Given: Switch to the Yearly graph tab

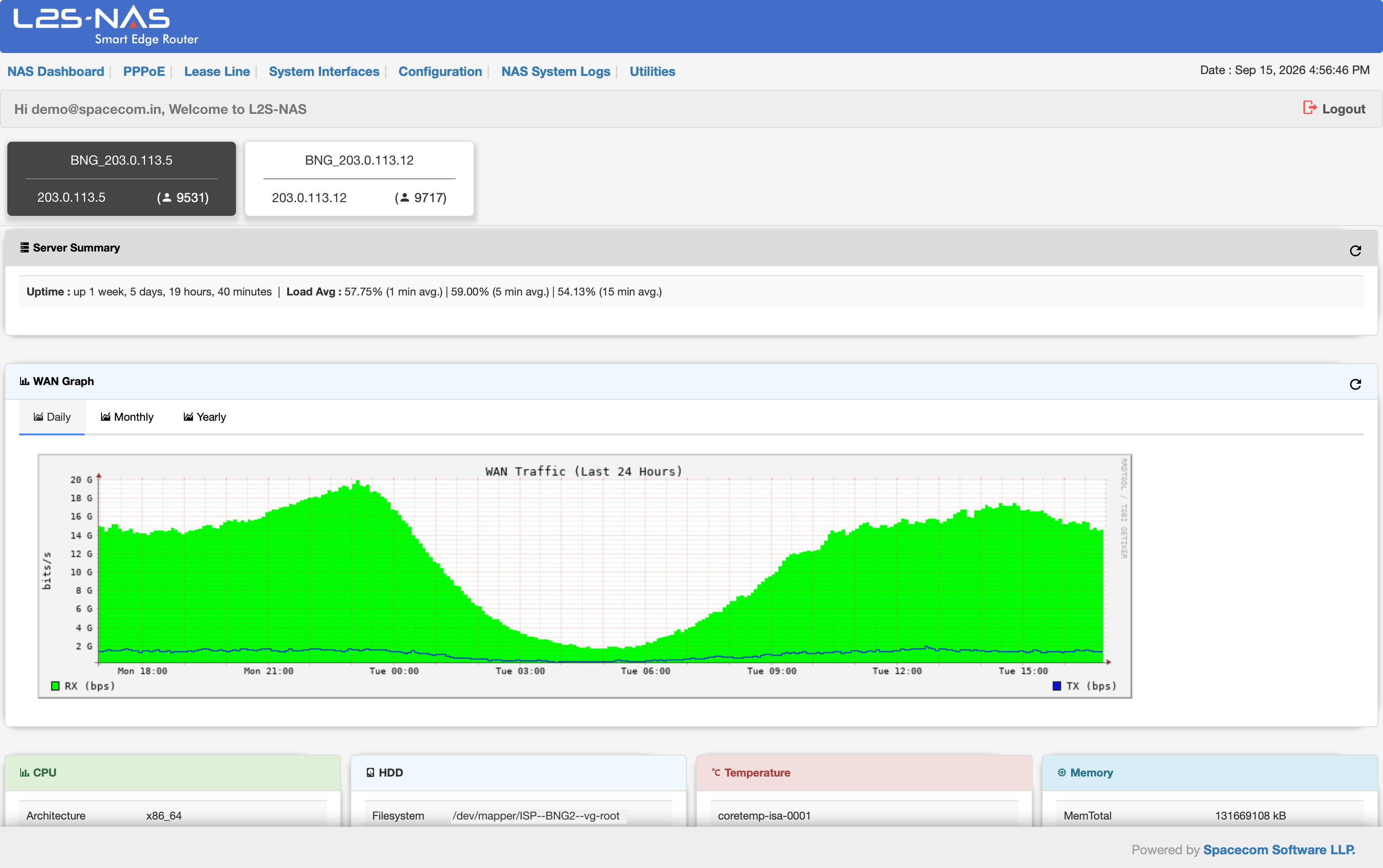Looking at the screenshot, I should [x=204, y=417].
